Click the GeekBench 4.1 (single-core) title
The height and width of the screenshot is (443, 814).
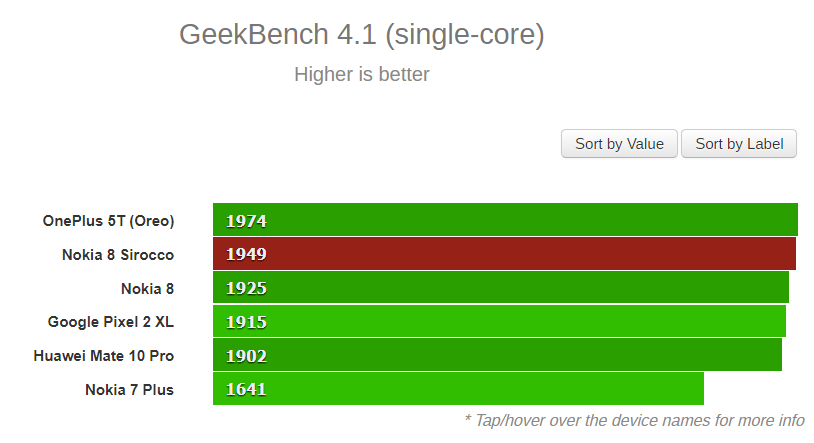point(362,35)
